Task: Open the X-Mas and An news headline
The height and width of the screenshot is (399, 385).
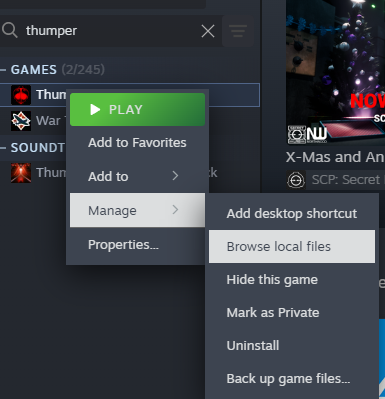Action: [335, 157]
